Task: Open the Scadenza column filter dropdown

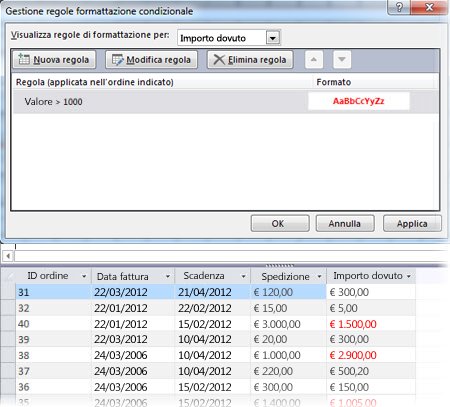Action: [244, 276]
